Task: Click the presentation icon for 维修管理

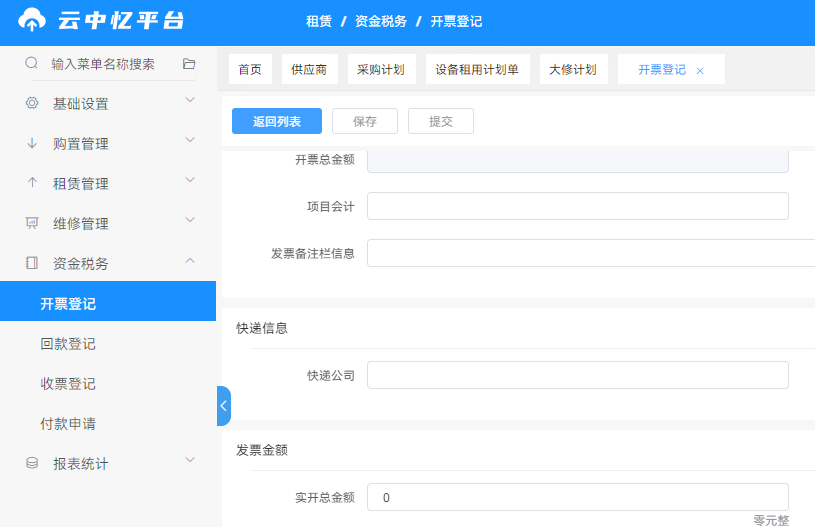Action: tap(32, 223)
